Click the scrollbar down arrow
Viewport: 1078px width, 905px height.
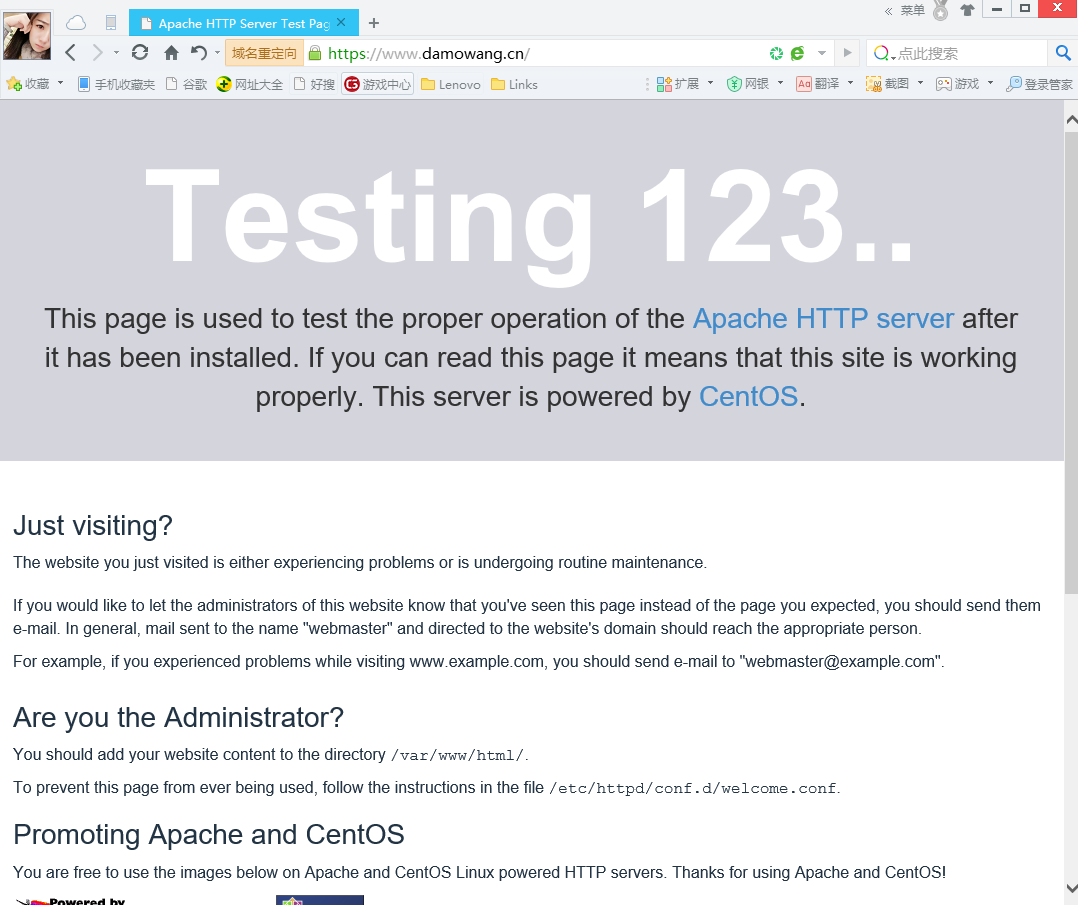1071,888
